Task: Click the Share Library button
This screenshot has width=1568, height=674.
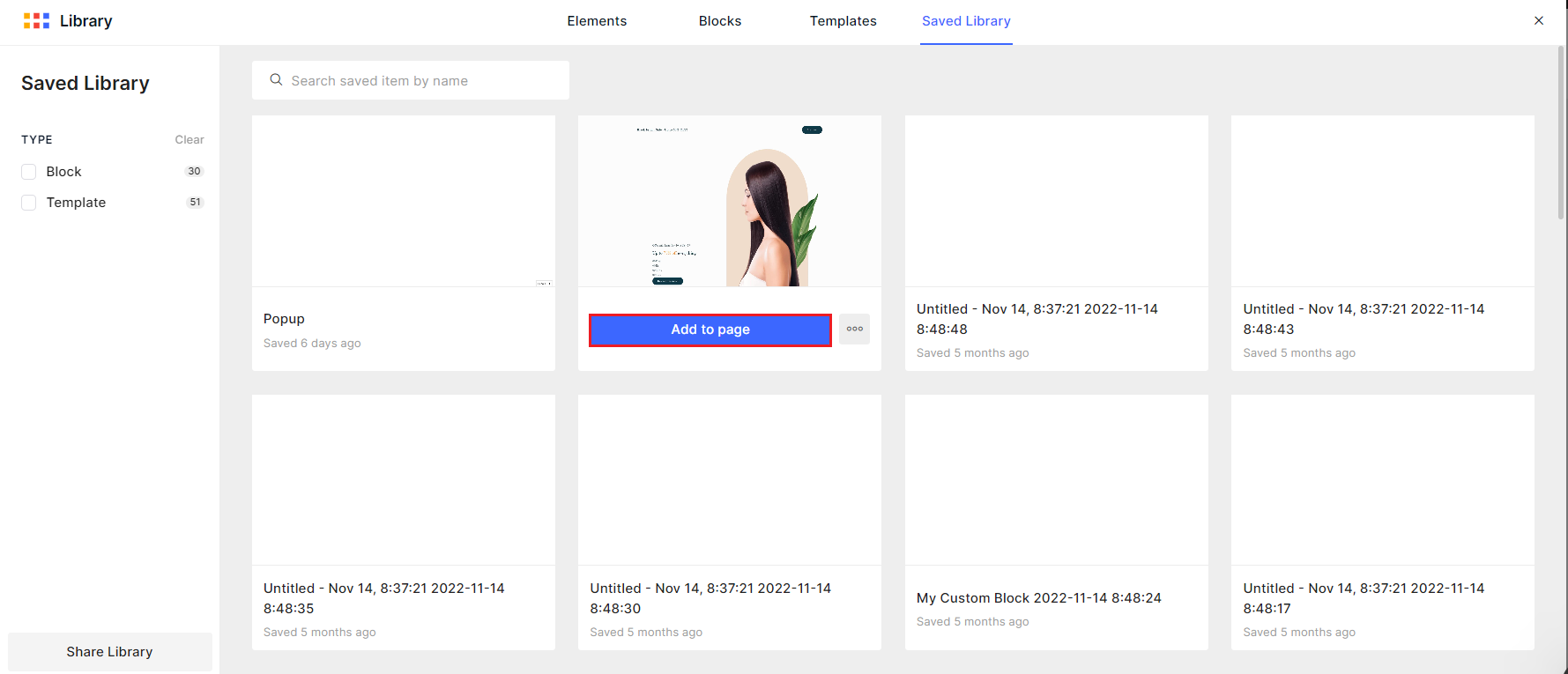Action: click(110, 652)
